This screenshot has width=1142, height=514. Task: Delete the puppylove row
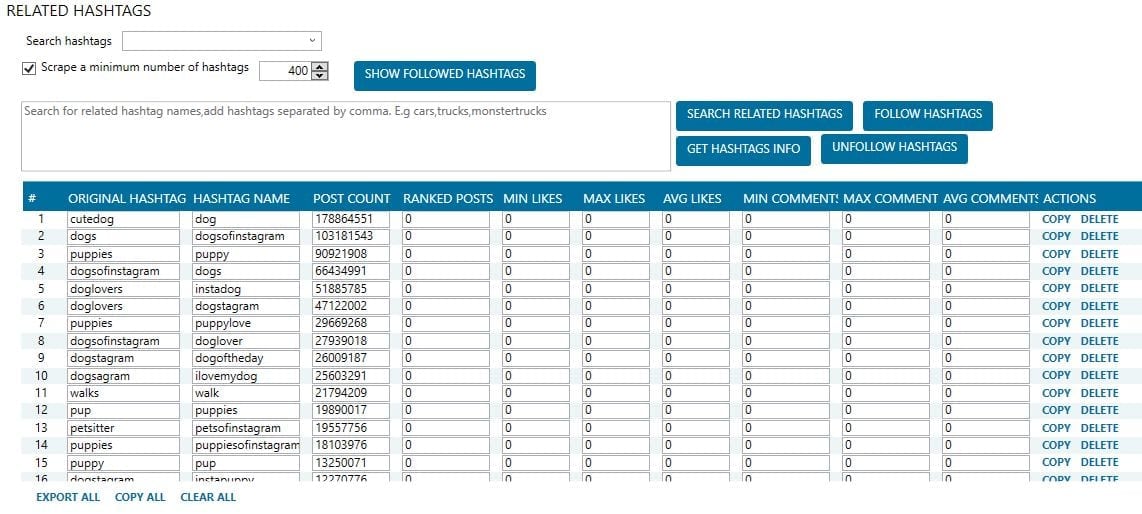tap(1099, 323)
